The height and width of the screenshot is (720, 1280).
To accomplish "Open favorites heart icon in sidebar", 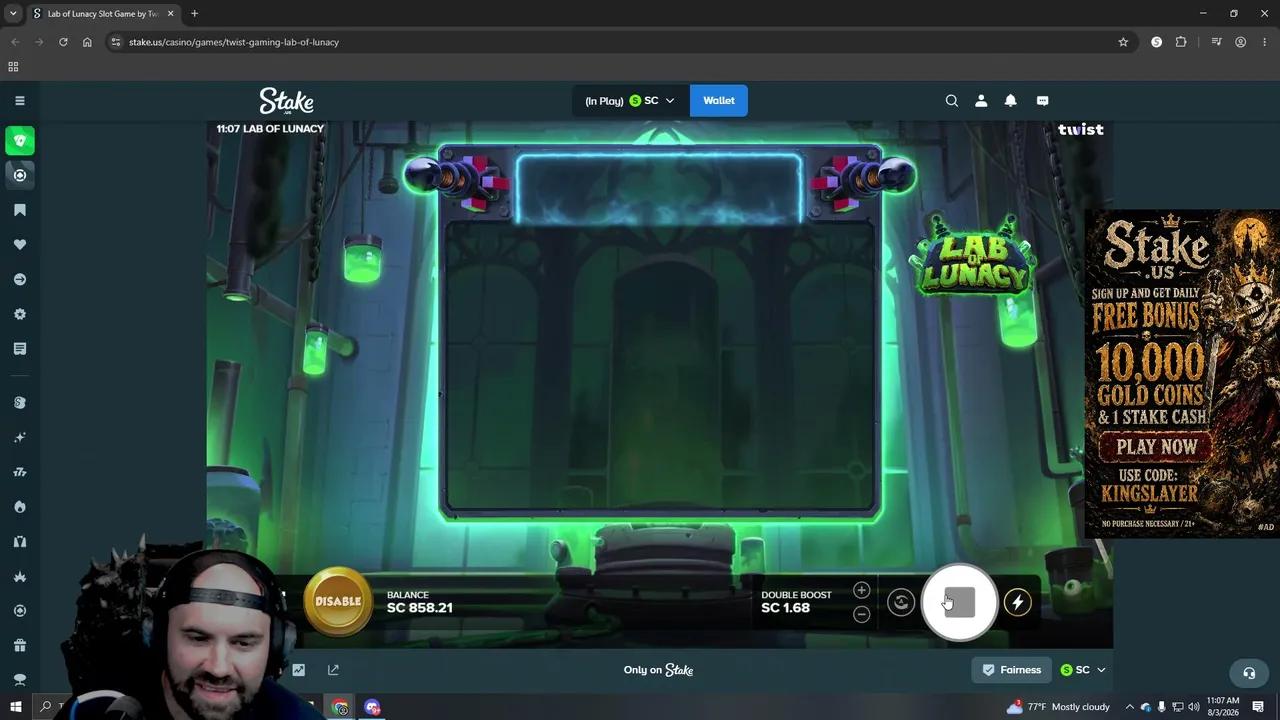I will [20, 245].
